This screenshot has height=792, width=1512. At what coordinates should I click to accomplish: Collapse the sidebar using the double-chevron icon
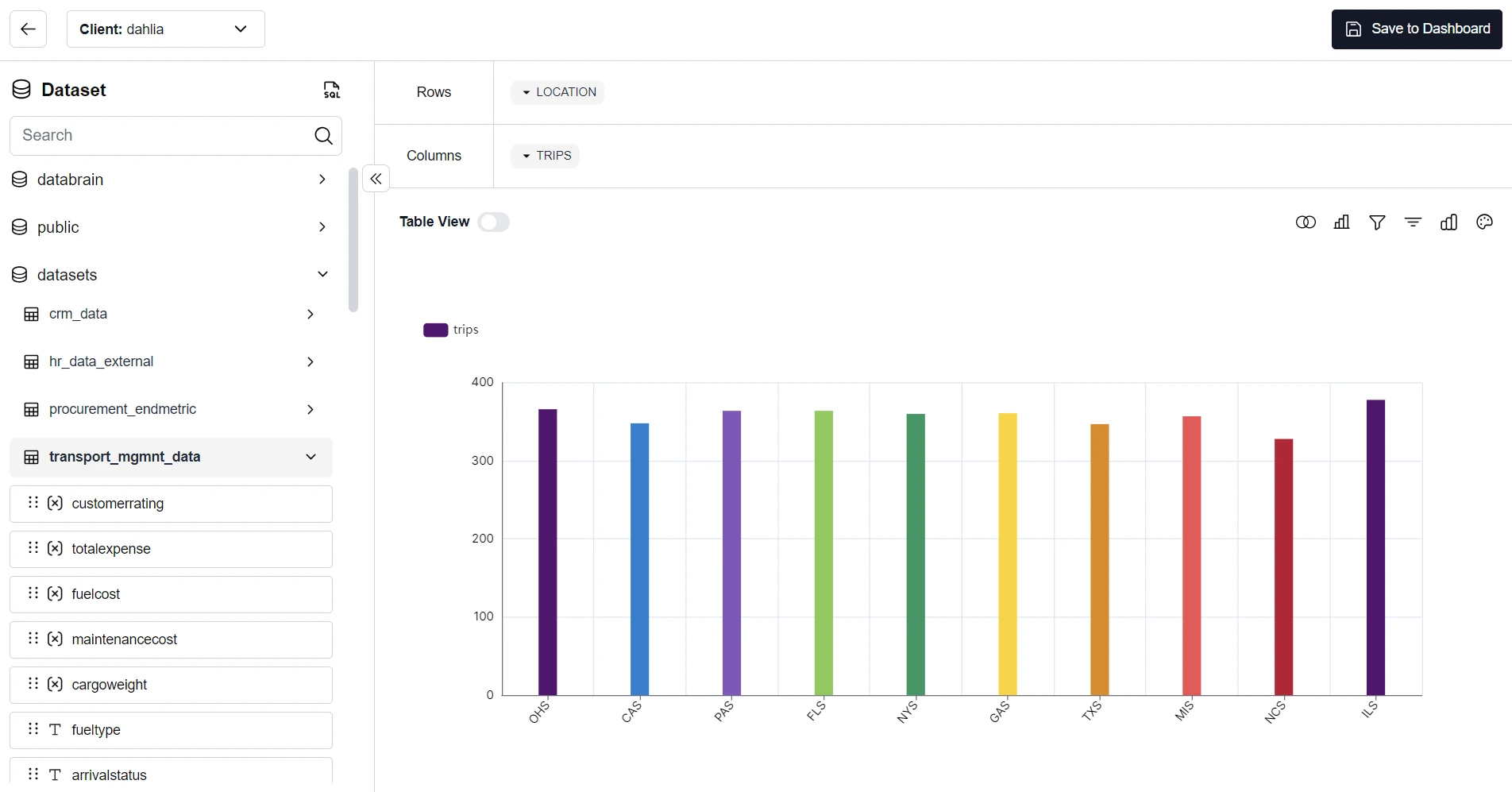(376, 178)
